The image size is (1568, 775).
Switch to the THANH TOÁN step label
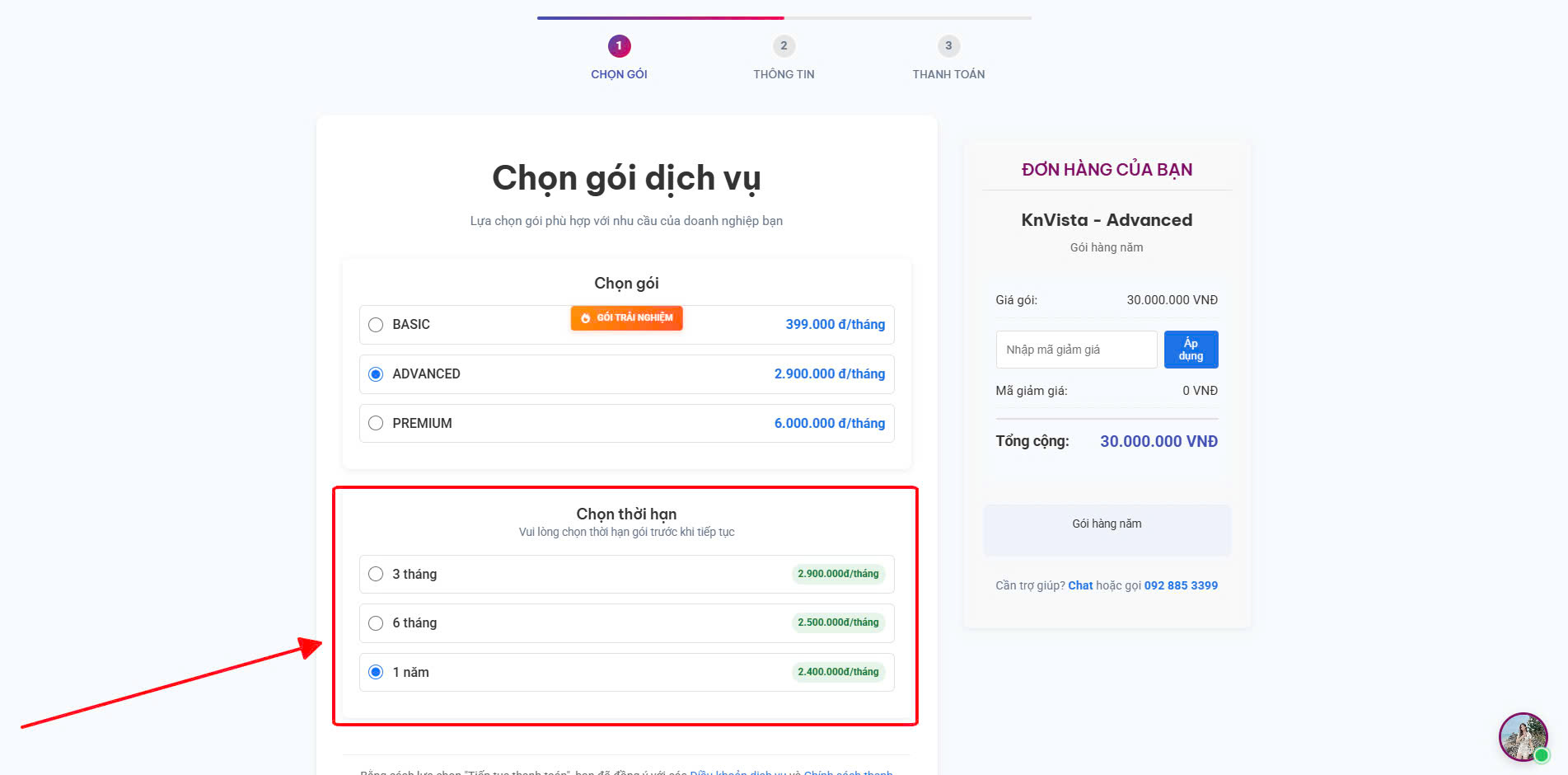(x=948, y=73)
